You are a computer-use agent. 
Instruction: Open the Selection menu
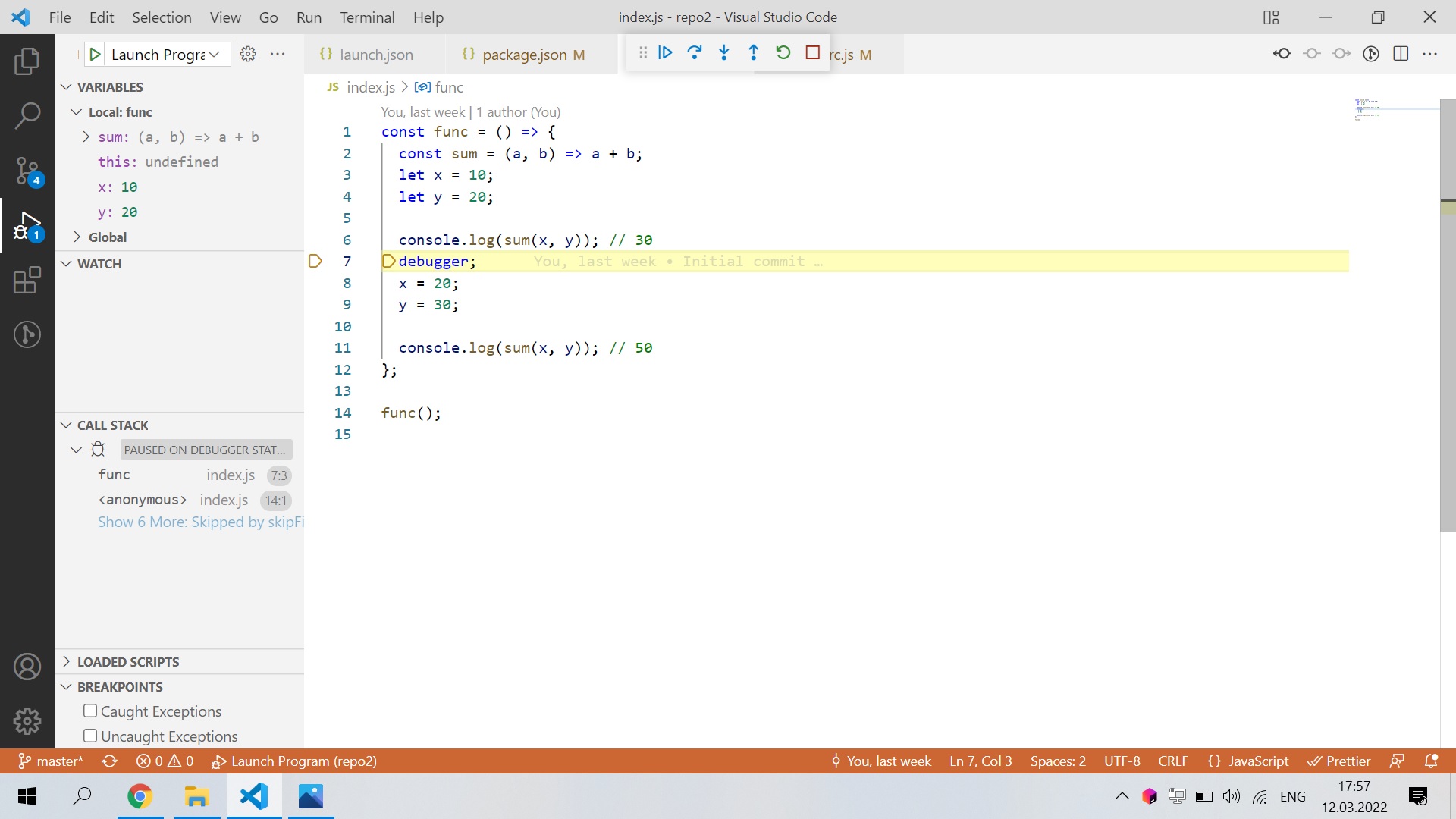click(x=162, y=17)
